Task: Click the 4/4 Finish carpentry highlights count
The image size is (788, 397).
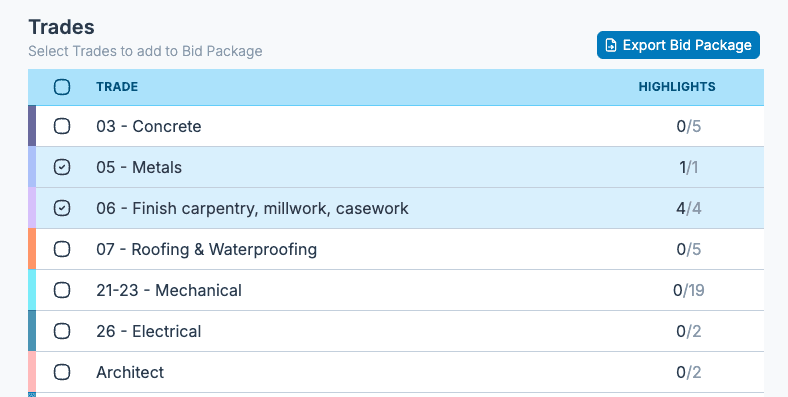Action: pos(688,209)
